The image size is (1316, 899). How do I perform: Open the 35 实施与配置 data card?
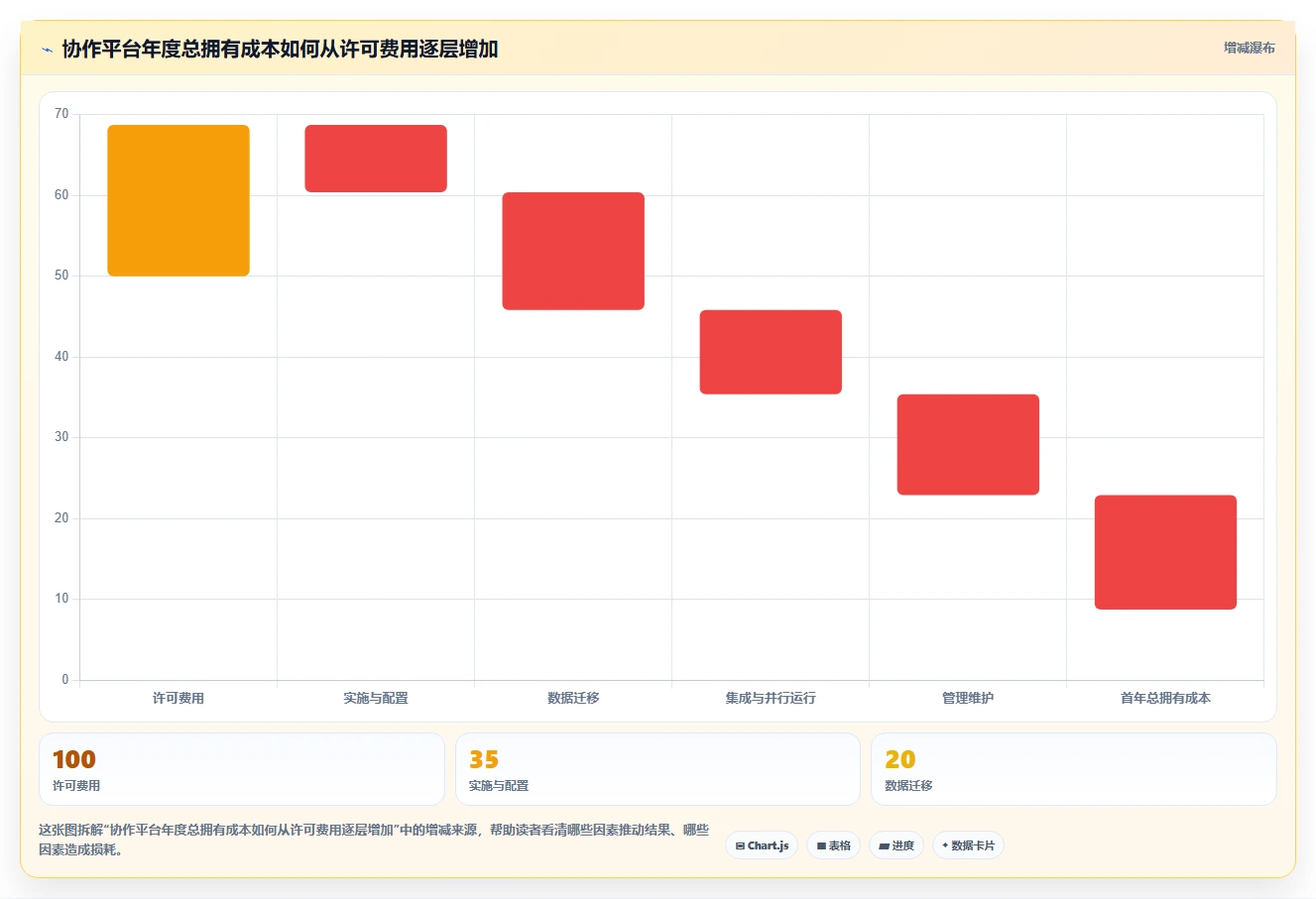(x=658, y=769)
